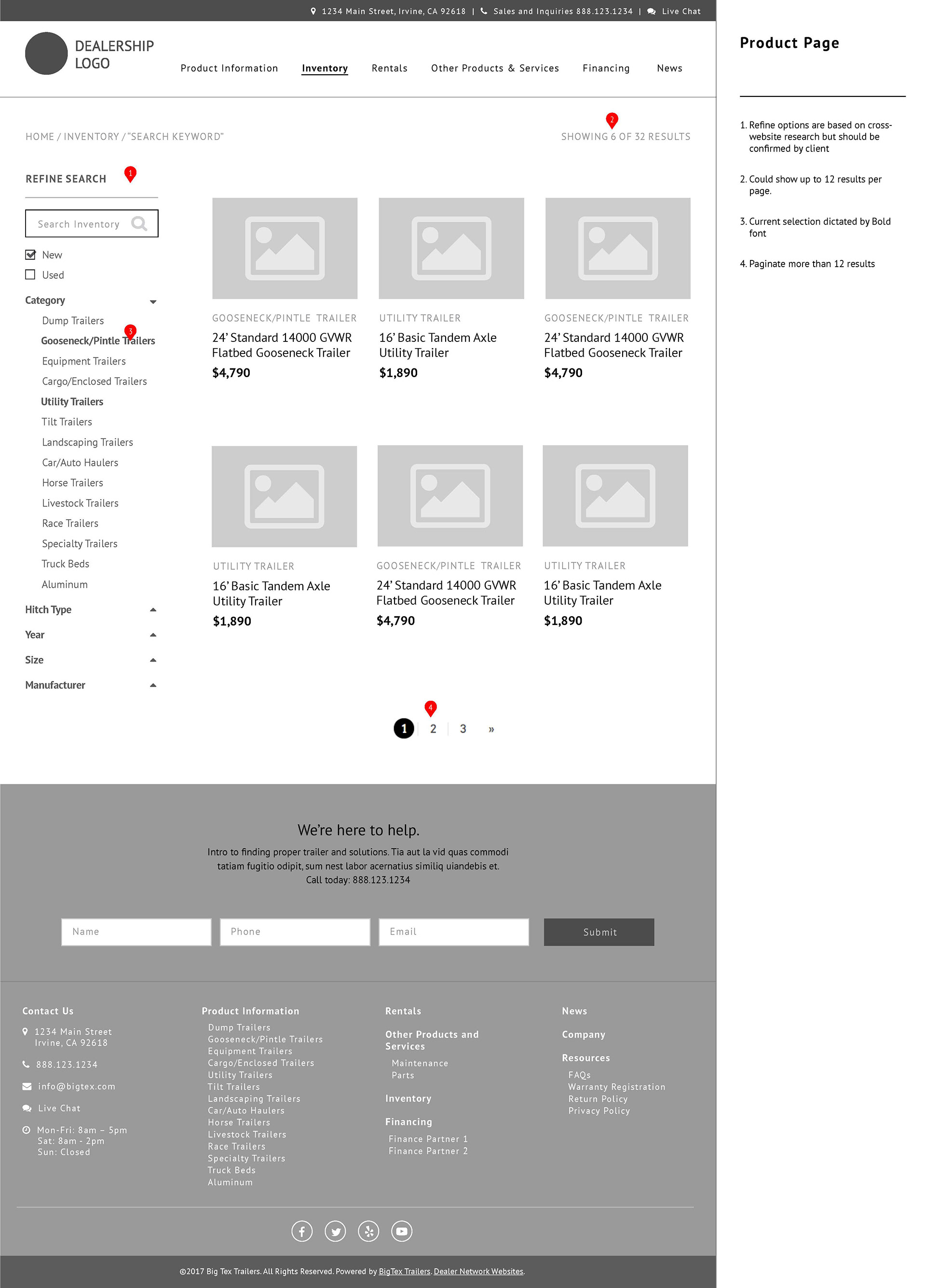Image resolution: width=926 pixels, height=1288 pixels.
Task: Uncheck the New checkbox
Action: coord(31,255)
